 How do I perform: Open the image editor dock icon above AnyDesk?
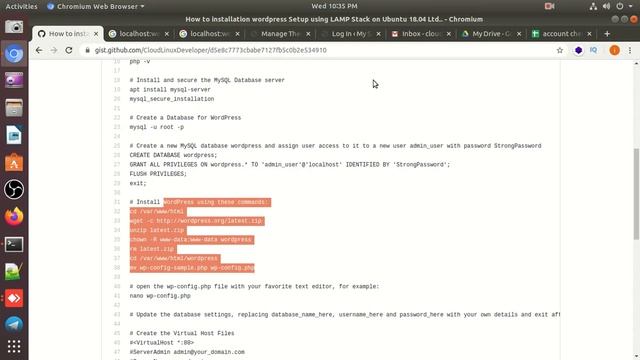pos(14,271)
